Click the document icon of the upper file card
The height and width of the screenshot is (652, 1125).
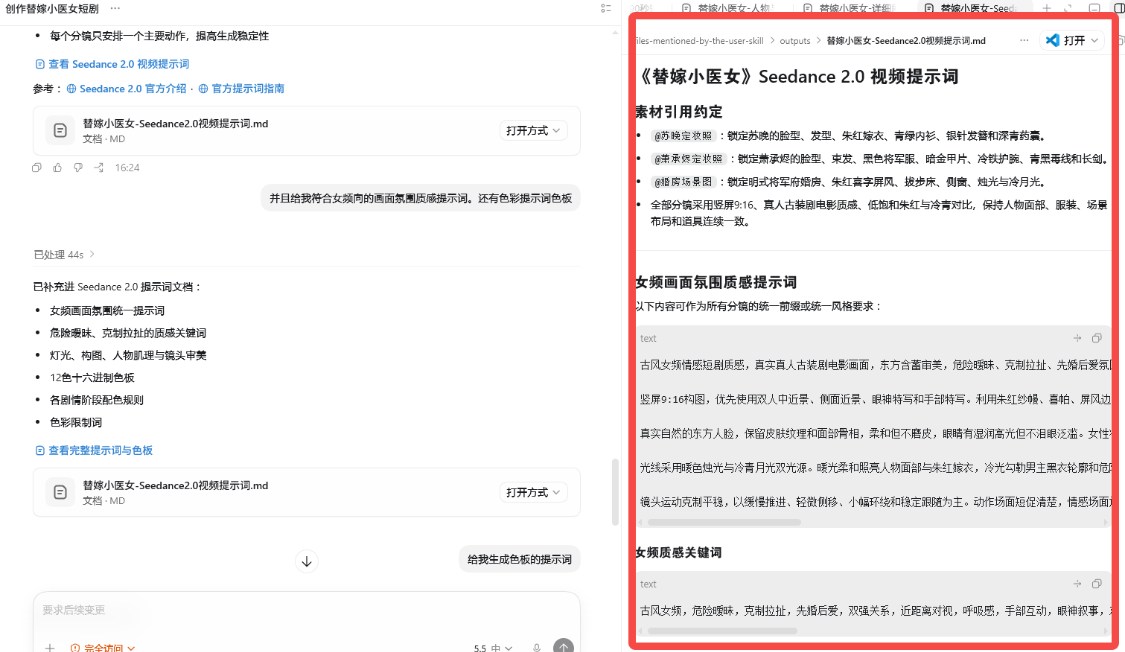(x=60, y=131)
